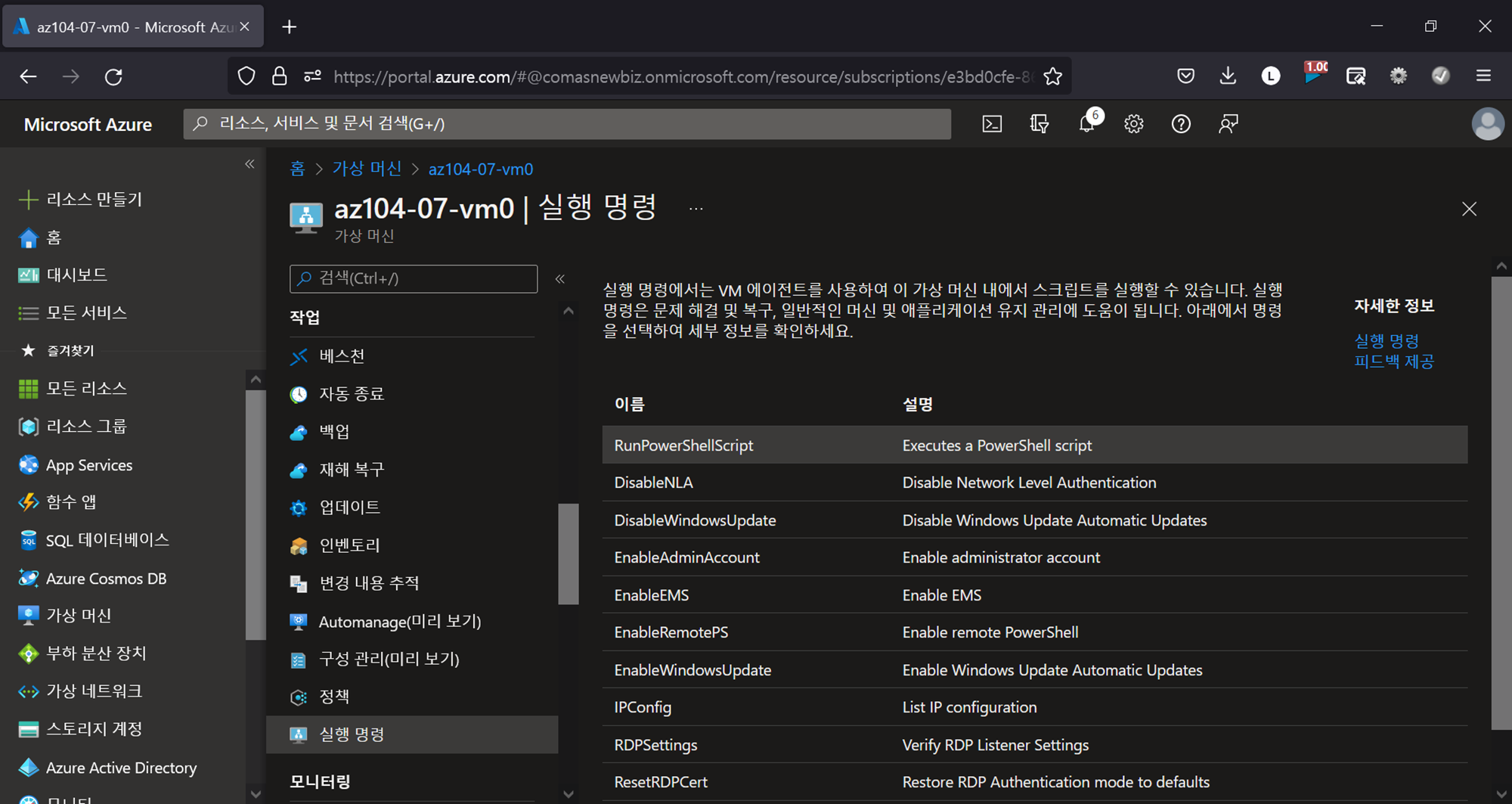Viewport: 1512px width, 804px height.
Task: Click the 모든 리소스 grid icon
Action: (x=28, y=389)
